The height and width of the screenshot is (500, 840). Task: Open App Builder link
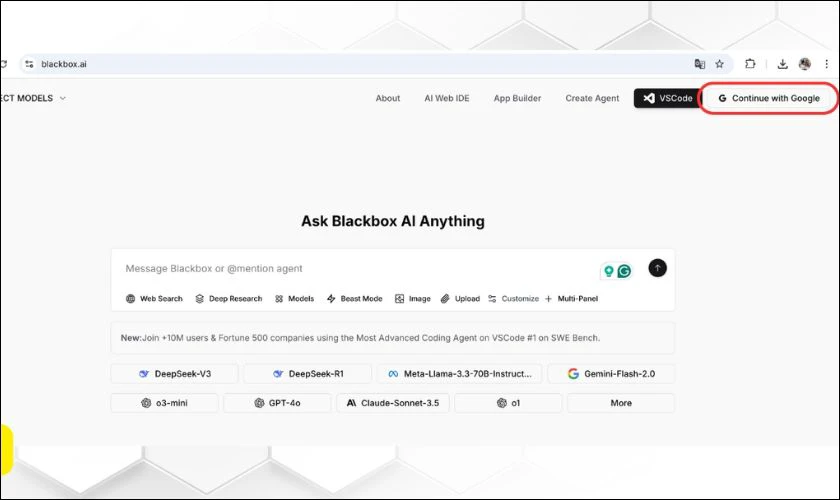[518, 98]
